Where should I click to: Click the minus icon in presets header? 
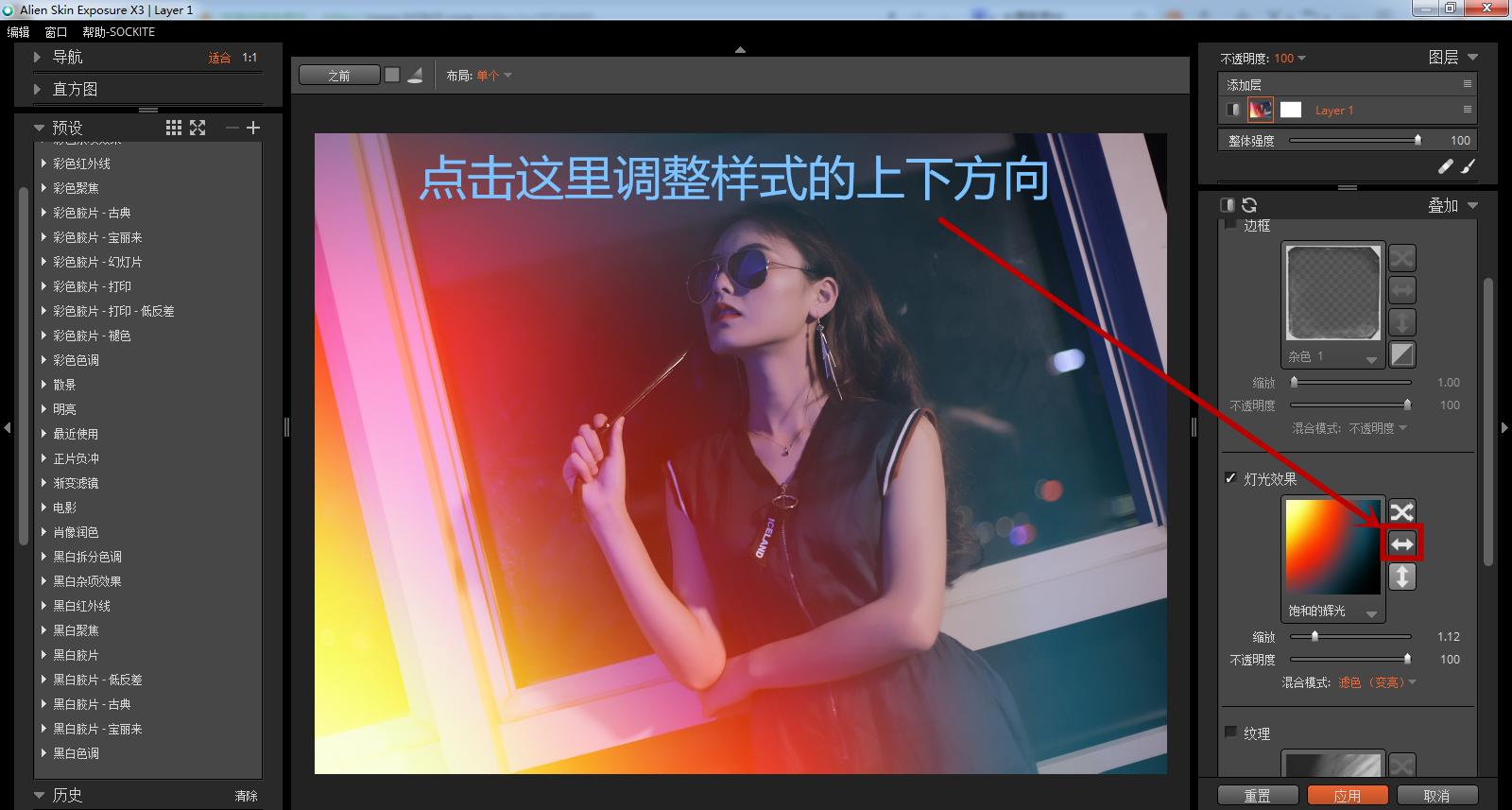point(232,128)
